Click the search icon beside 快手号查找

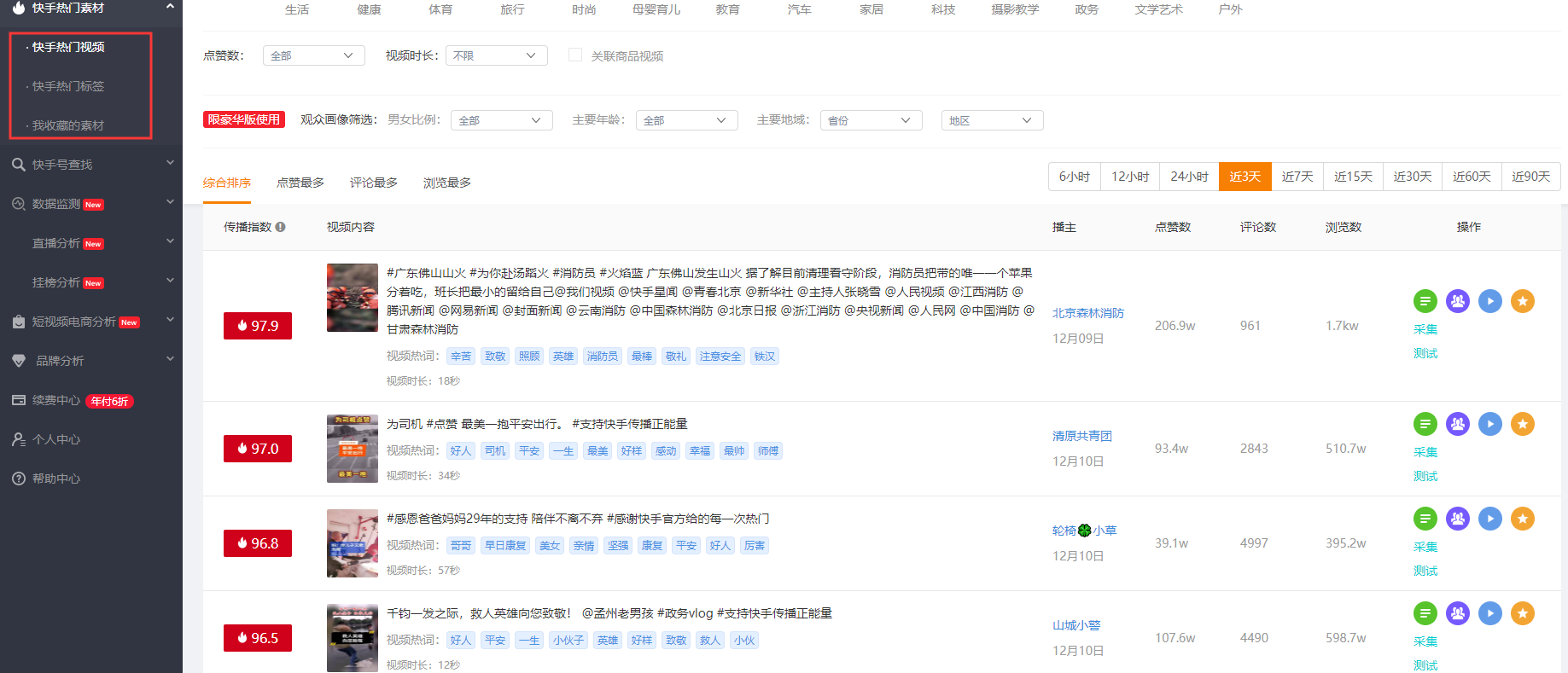18,165
